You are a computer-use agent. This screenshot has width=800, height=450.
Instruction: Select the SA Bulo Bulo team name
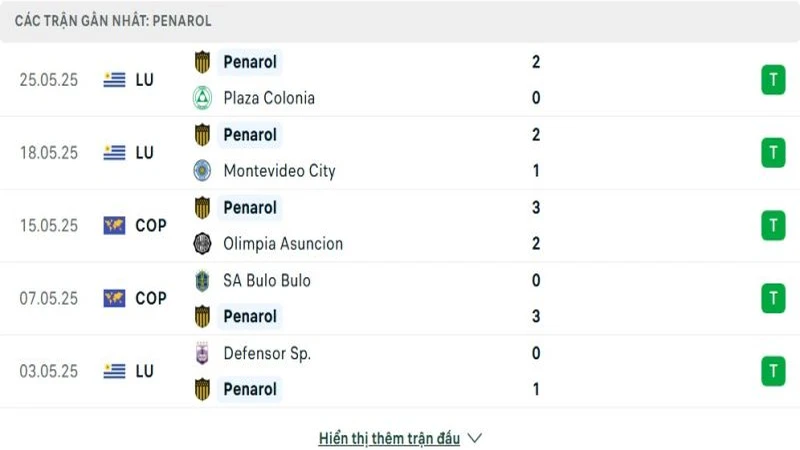click(267, 281)
